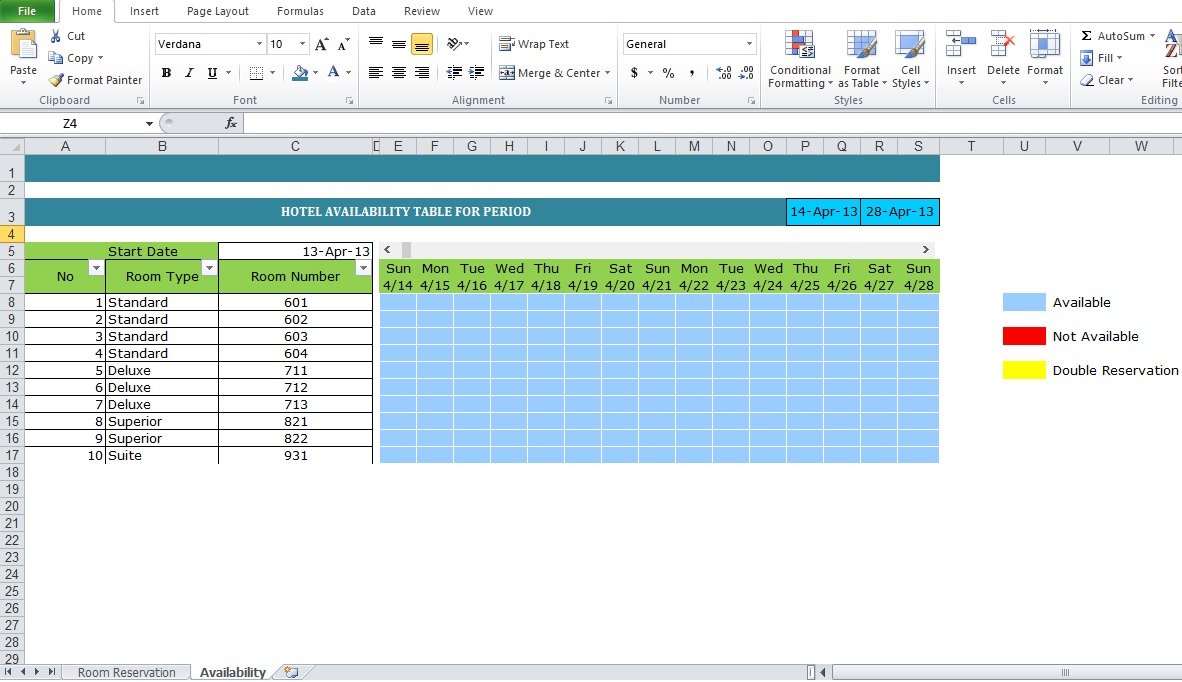
Task: Expand Merge & Center options arrow
Action: (x=608, y=73)
